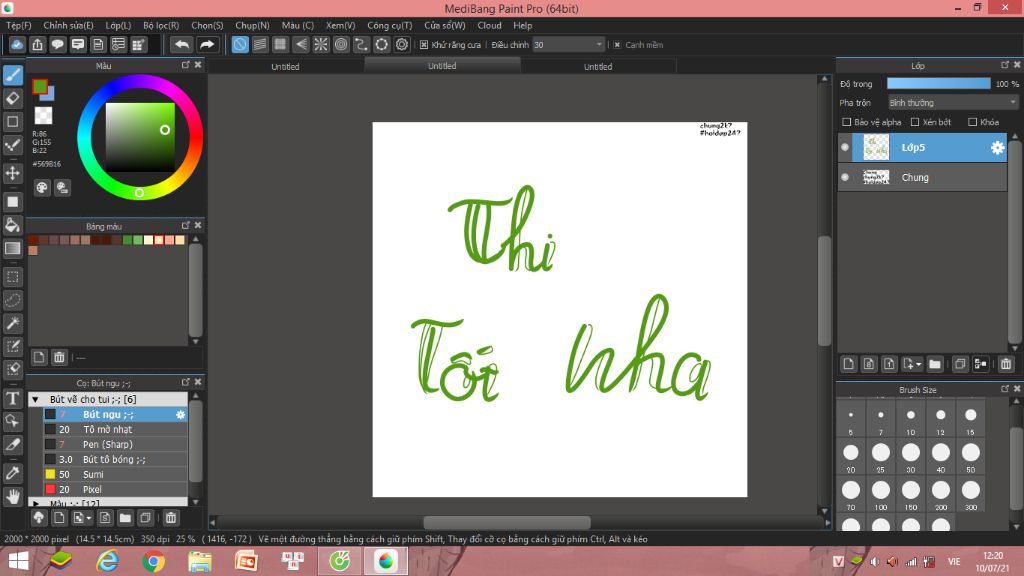Image resolution: width=1024 pixels, height=576 pixels.
Task: Click the transparent color swatch
Action: coord(43,115)
